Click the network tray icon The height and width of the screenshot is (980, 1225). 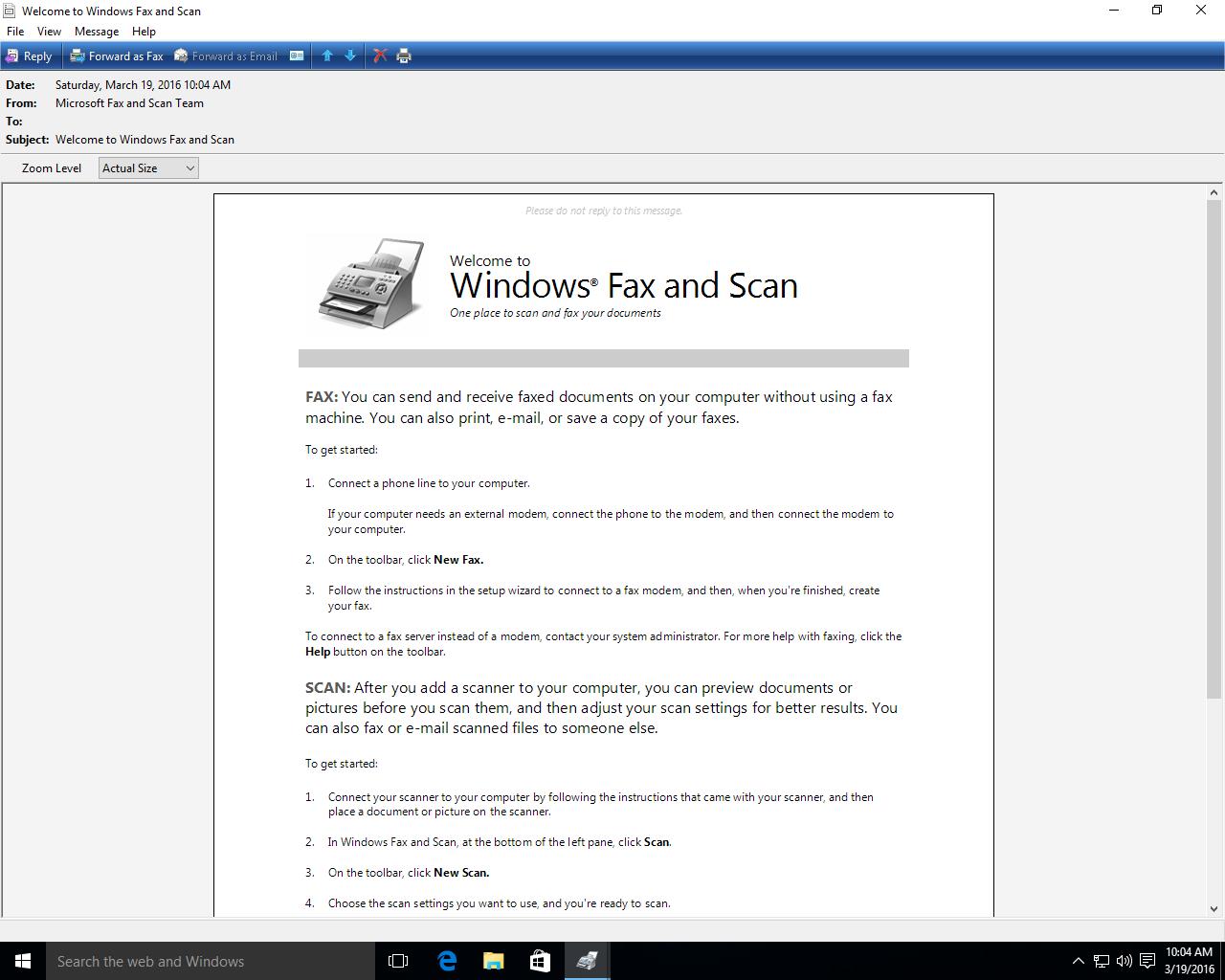[x=1102, y=961]
